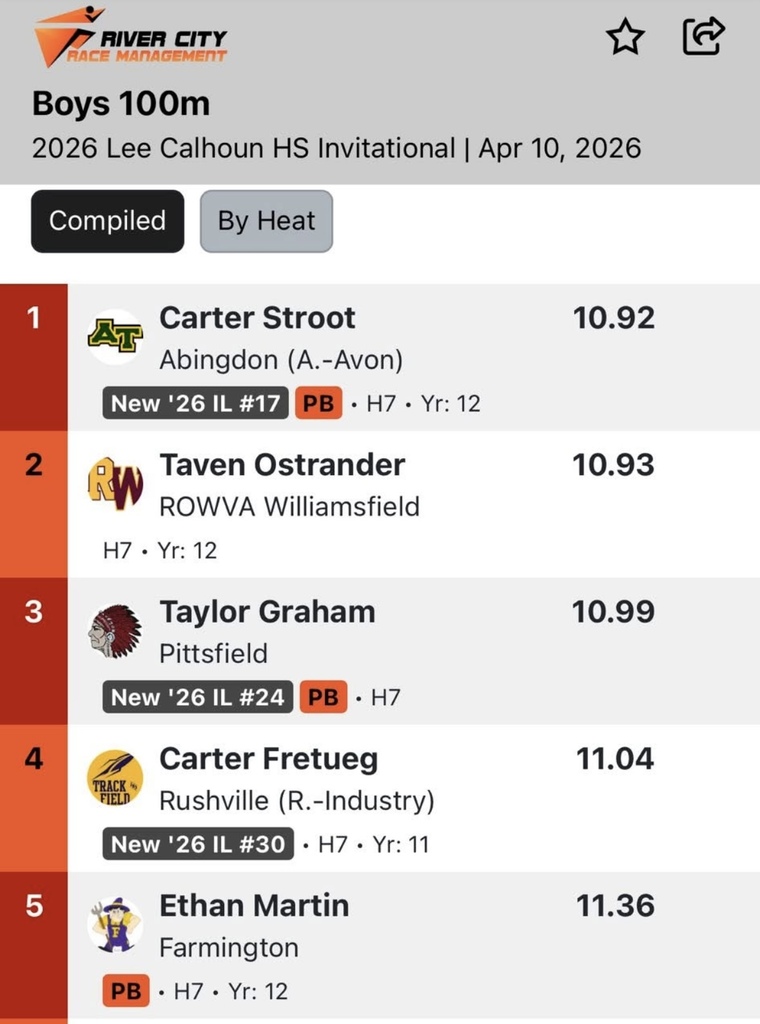Tap the star favorite icon
760x1024 pixels.
point(626,38)
